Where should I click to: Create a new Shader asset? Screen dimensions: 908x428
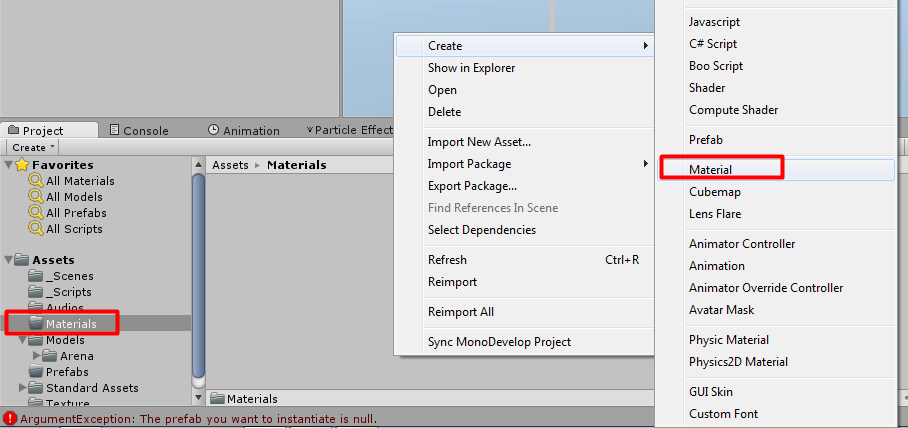coord(707,88)
